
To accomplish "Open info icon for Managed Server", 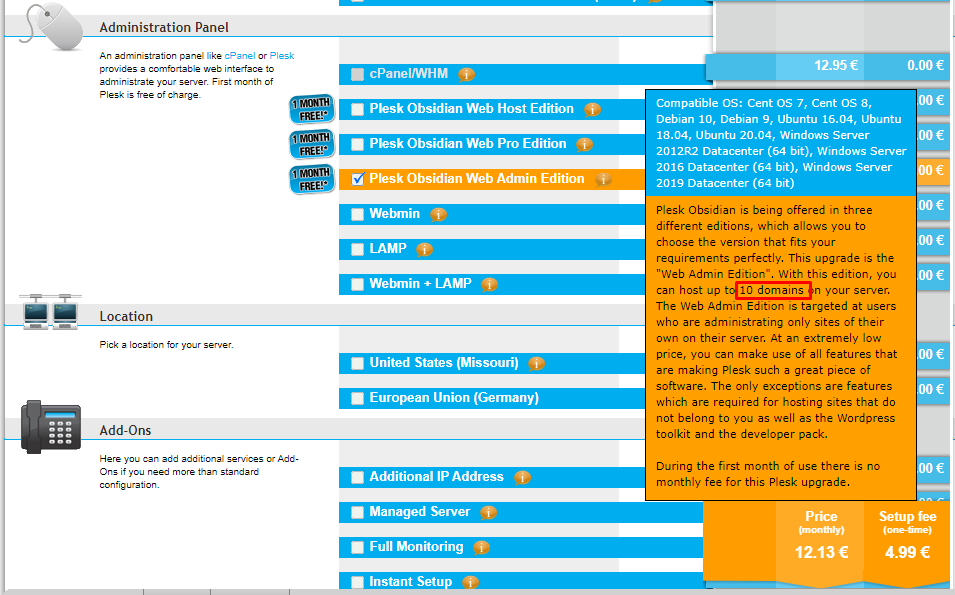I will coord(488,513).
